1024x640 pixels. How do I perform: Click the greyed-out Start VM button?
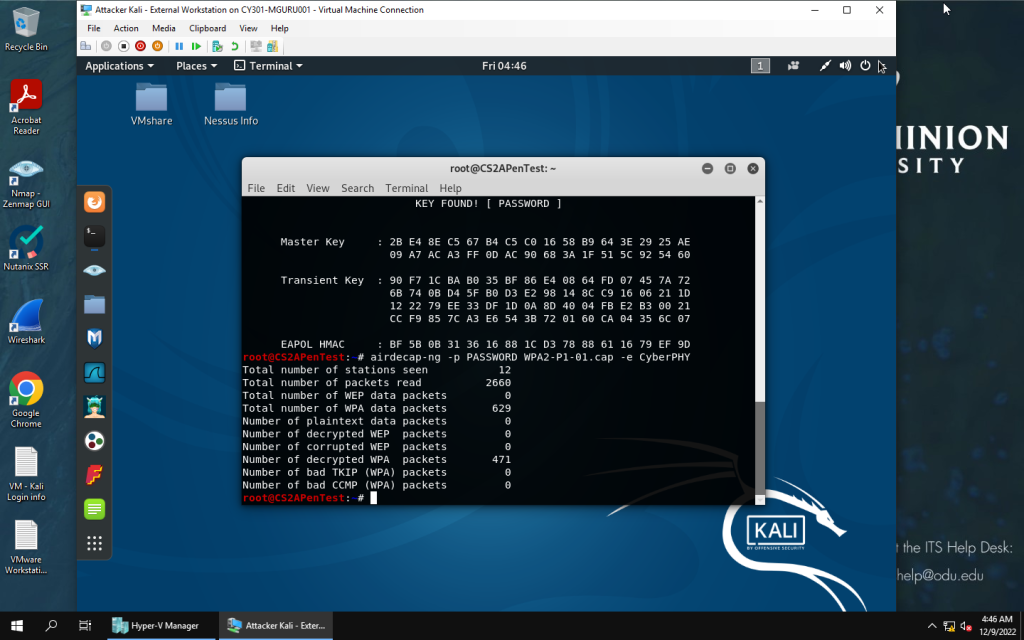106,46
